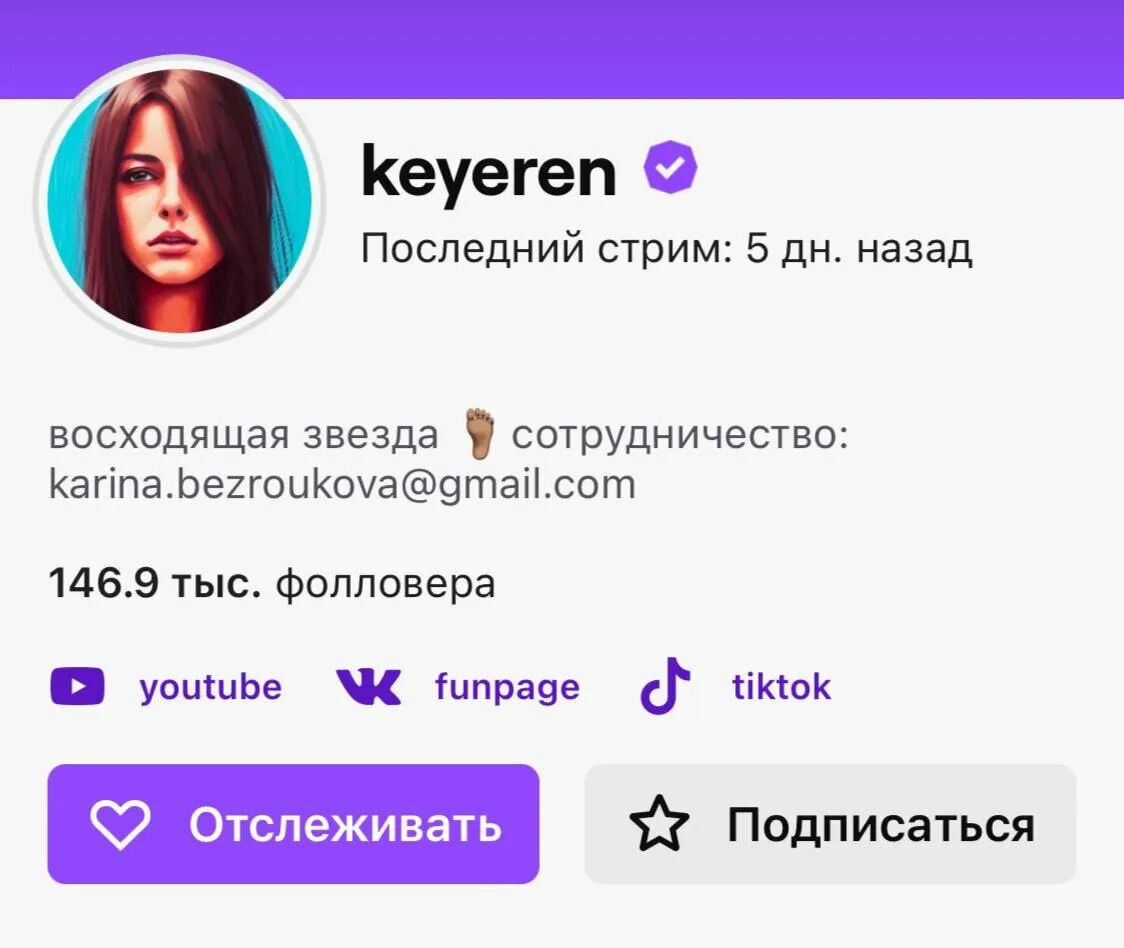Click the 'Последний стрим: 5 дн. назад' text
The image size is (1124, 948).
(x=666, y=249)
